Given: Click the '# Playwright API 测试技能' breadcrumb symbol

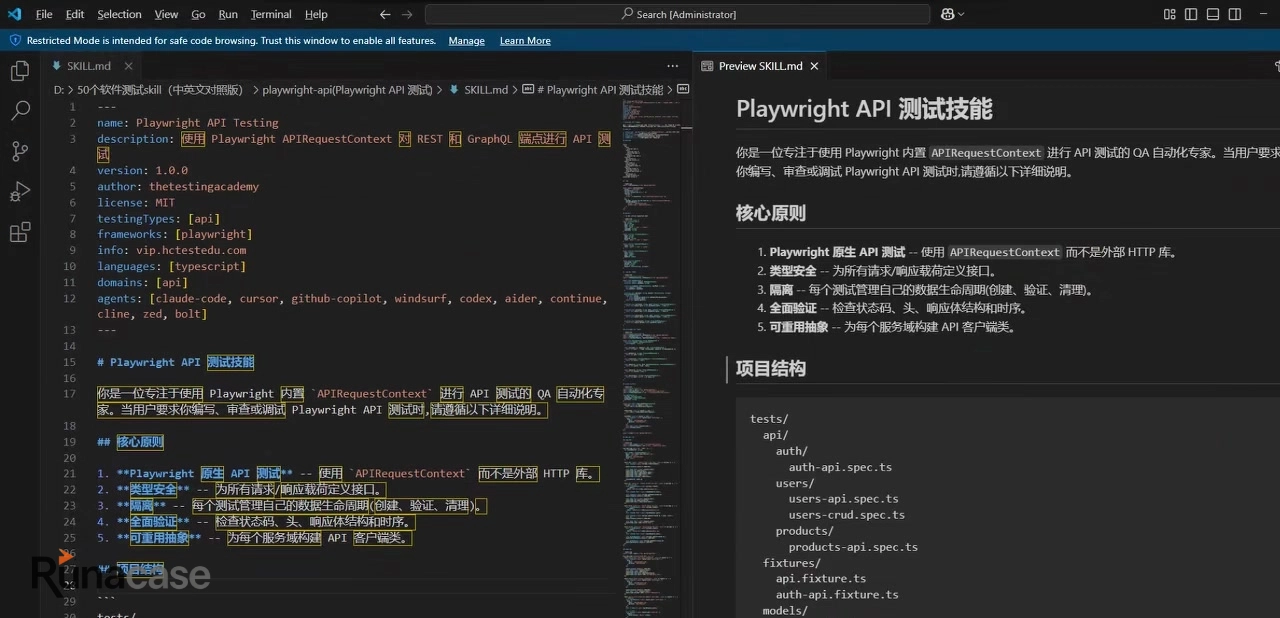Looking at the screenshot, I should coord(598,89).
